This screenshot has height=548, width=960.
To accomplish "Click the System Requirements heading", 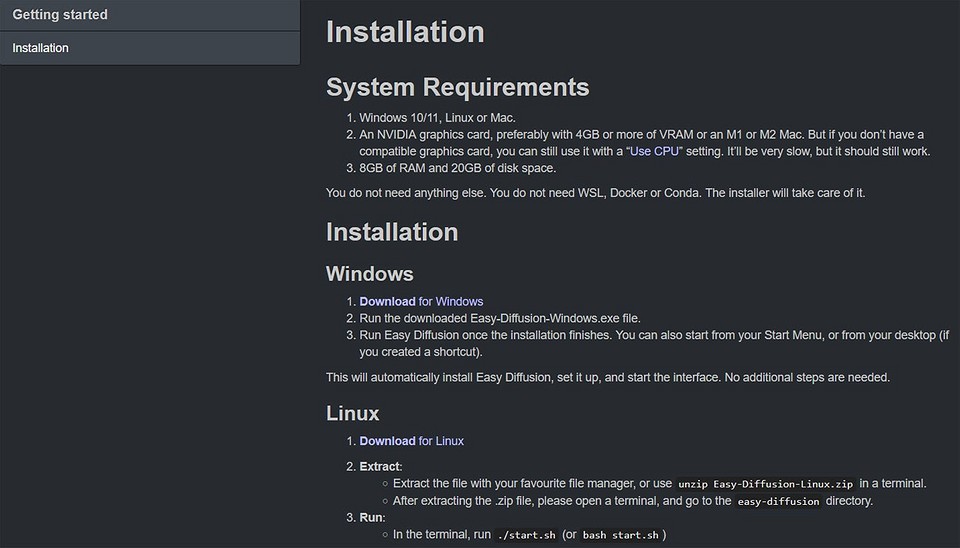I will point(457,87).
